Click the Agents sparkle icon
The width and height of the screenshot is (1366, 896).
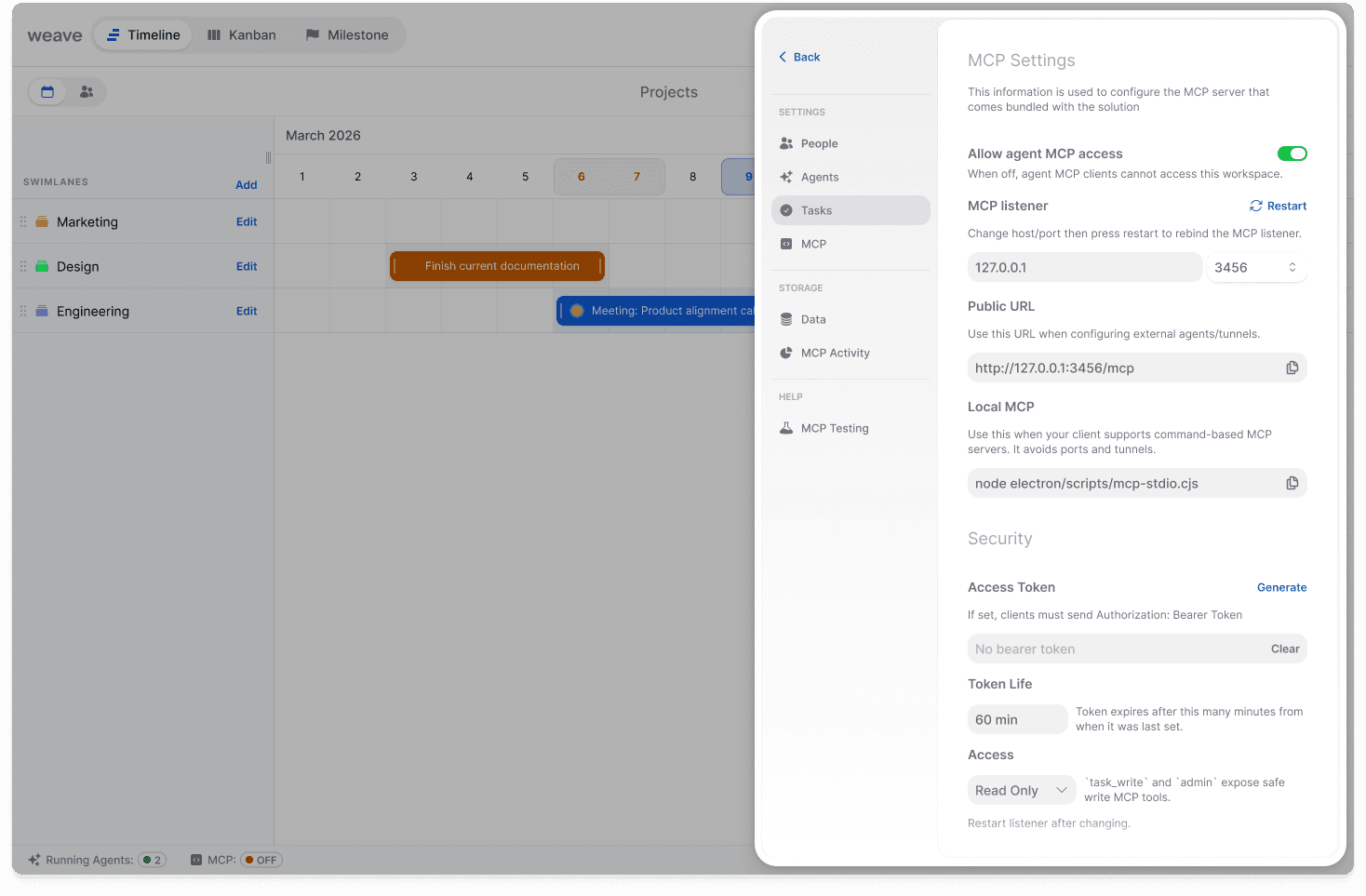click(x=786, y=177)
